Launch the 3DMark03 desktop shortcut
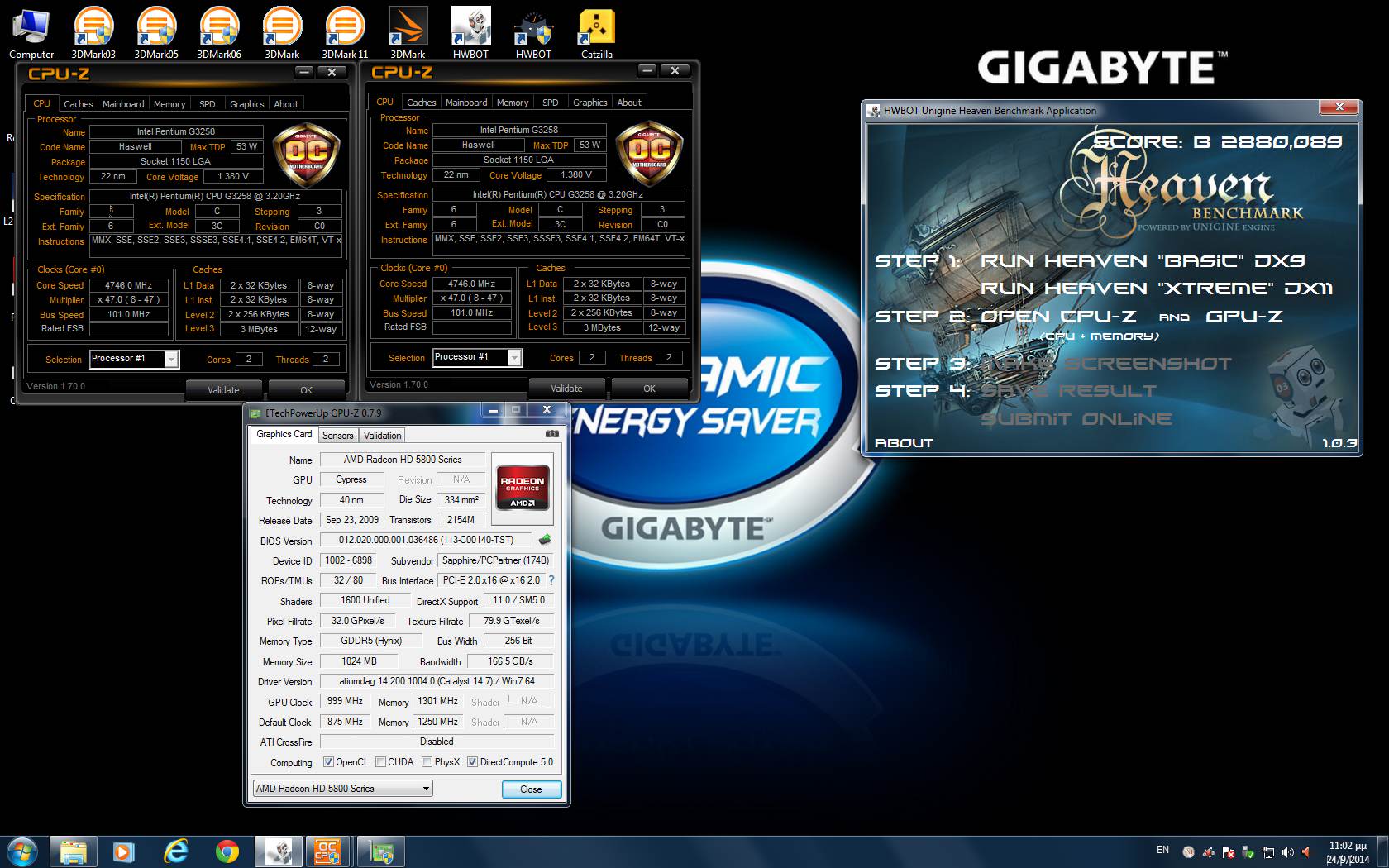Screen dimensions: 1389x868 coord(93,33)
